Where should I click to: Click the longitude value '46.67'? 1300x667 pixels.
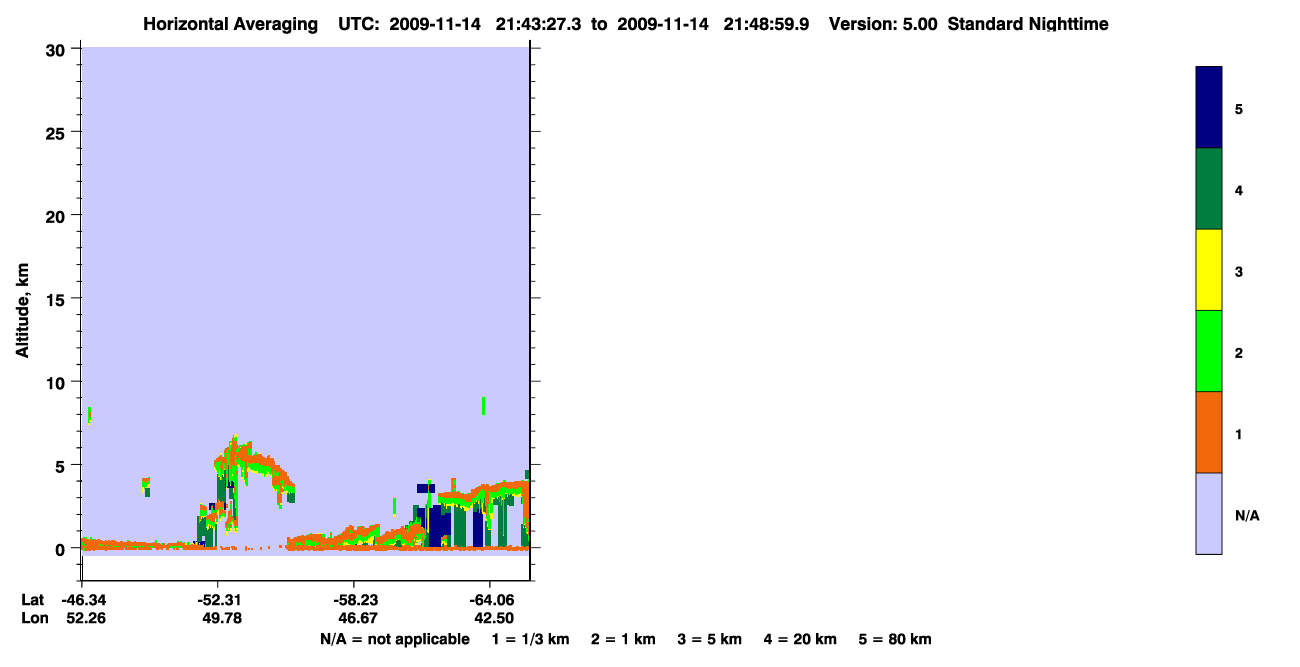click(x=358, y=618)
